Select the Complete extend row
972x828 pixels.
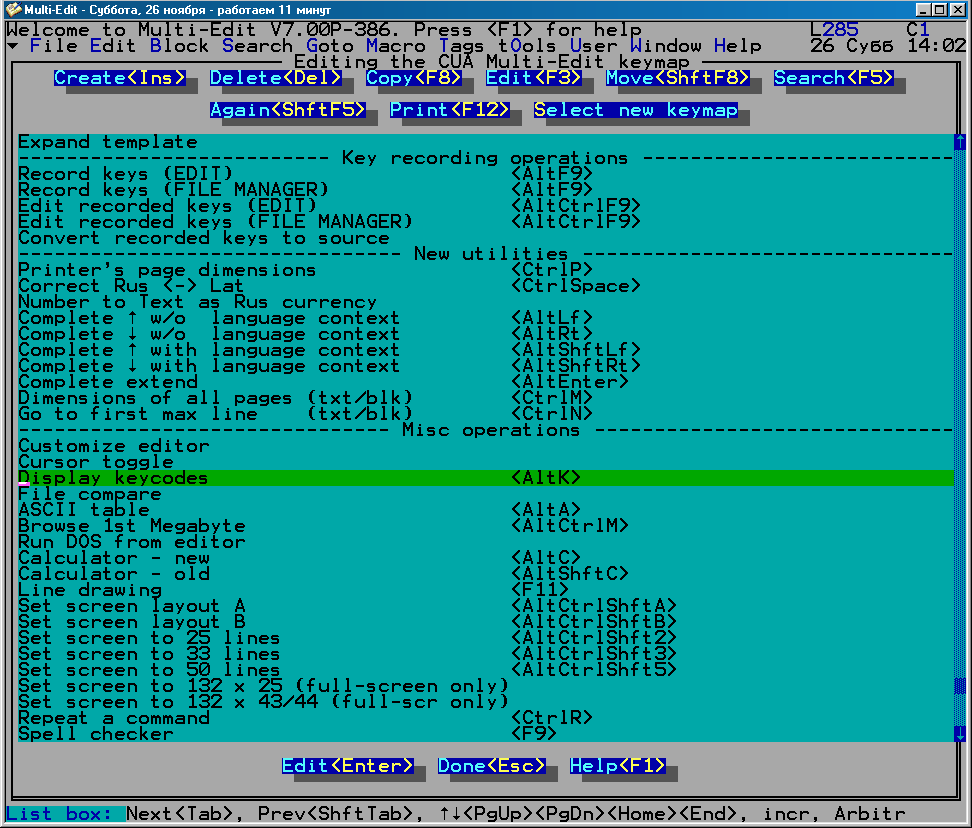486,382
